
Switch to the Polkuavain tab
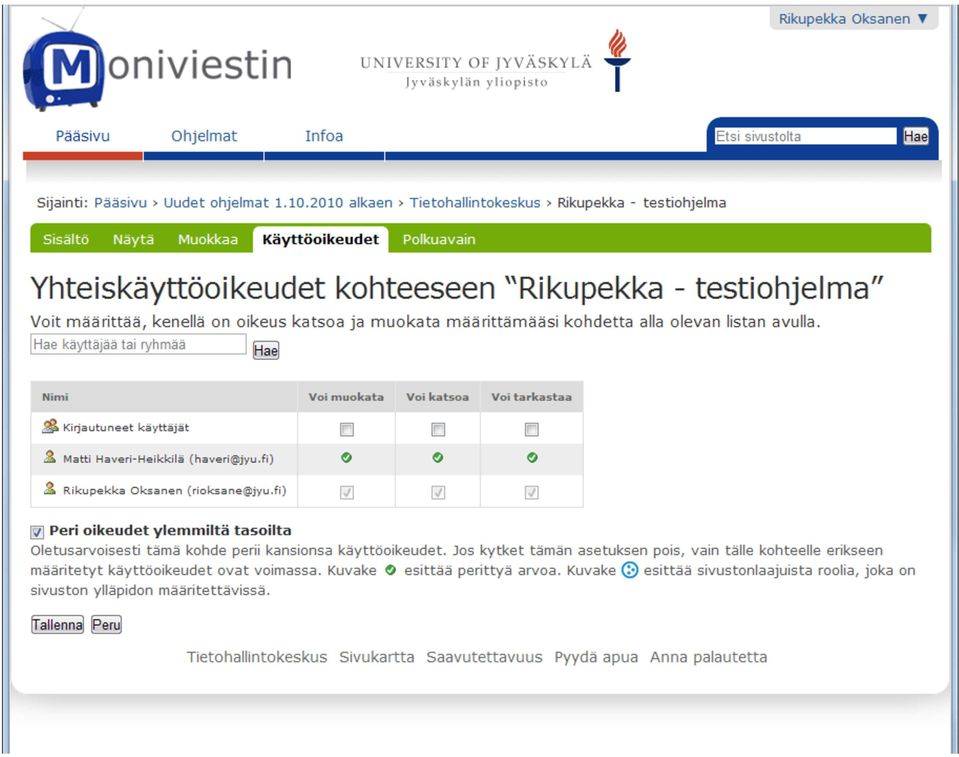[439, 239]
